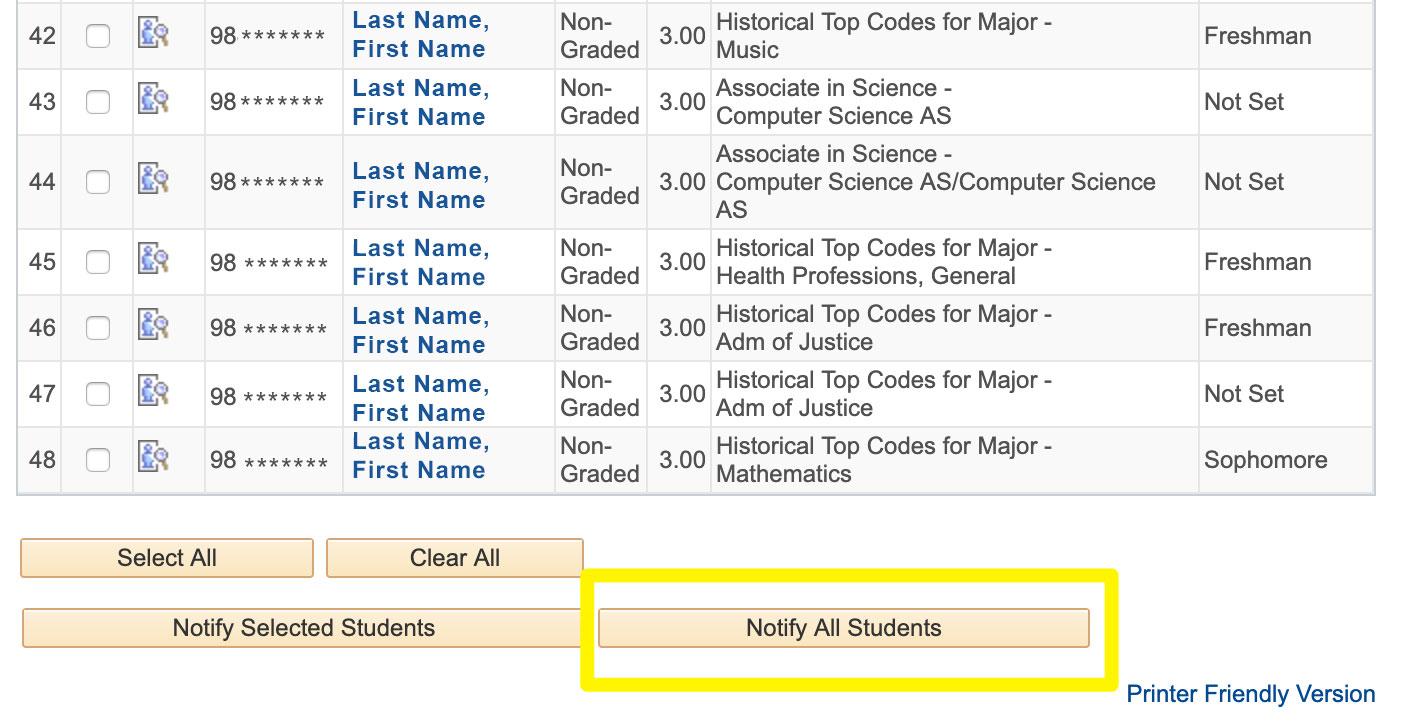
Task: Click the student details icon in row 42
Action: (x=153, y=35)
